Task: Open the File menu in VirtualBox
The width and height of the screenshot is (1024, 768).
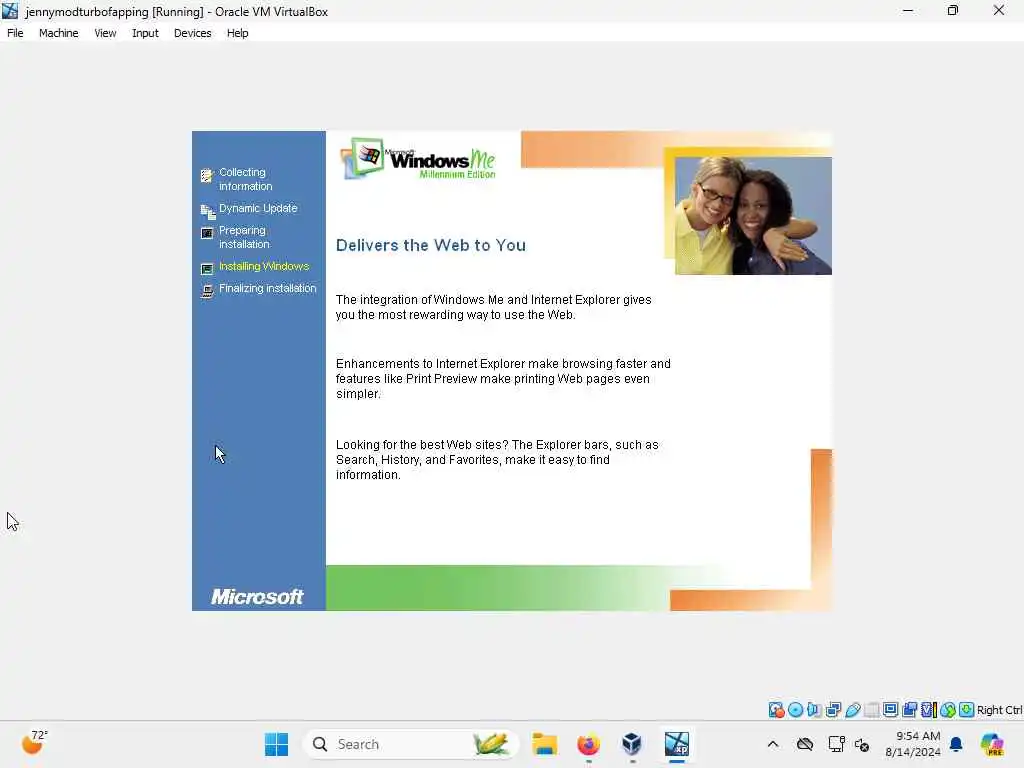Action: (15, 33)
